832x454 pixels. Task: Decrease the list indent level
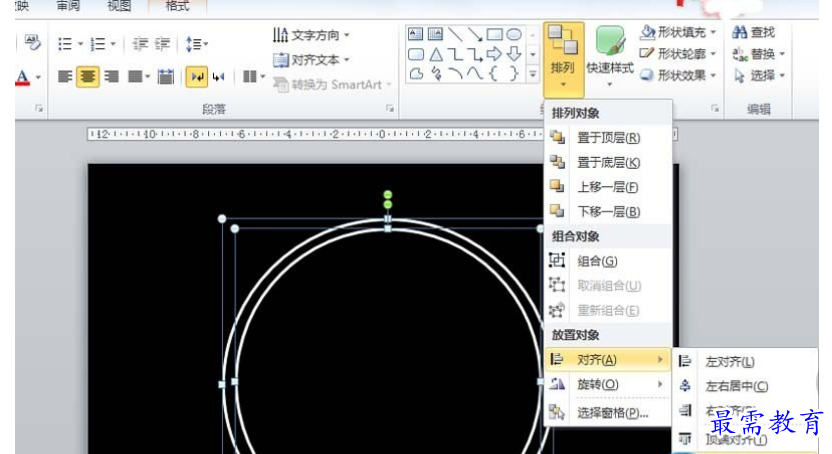point(140,43)
